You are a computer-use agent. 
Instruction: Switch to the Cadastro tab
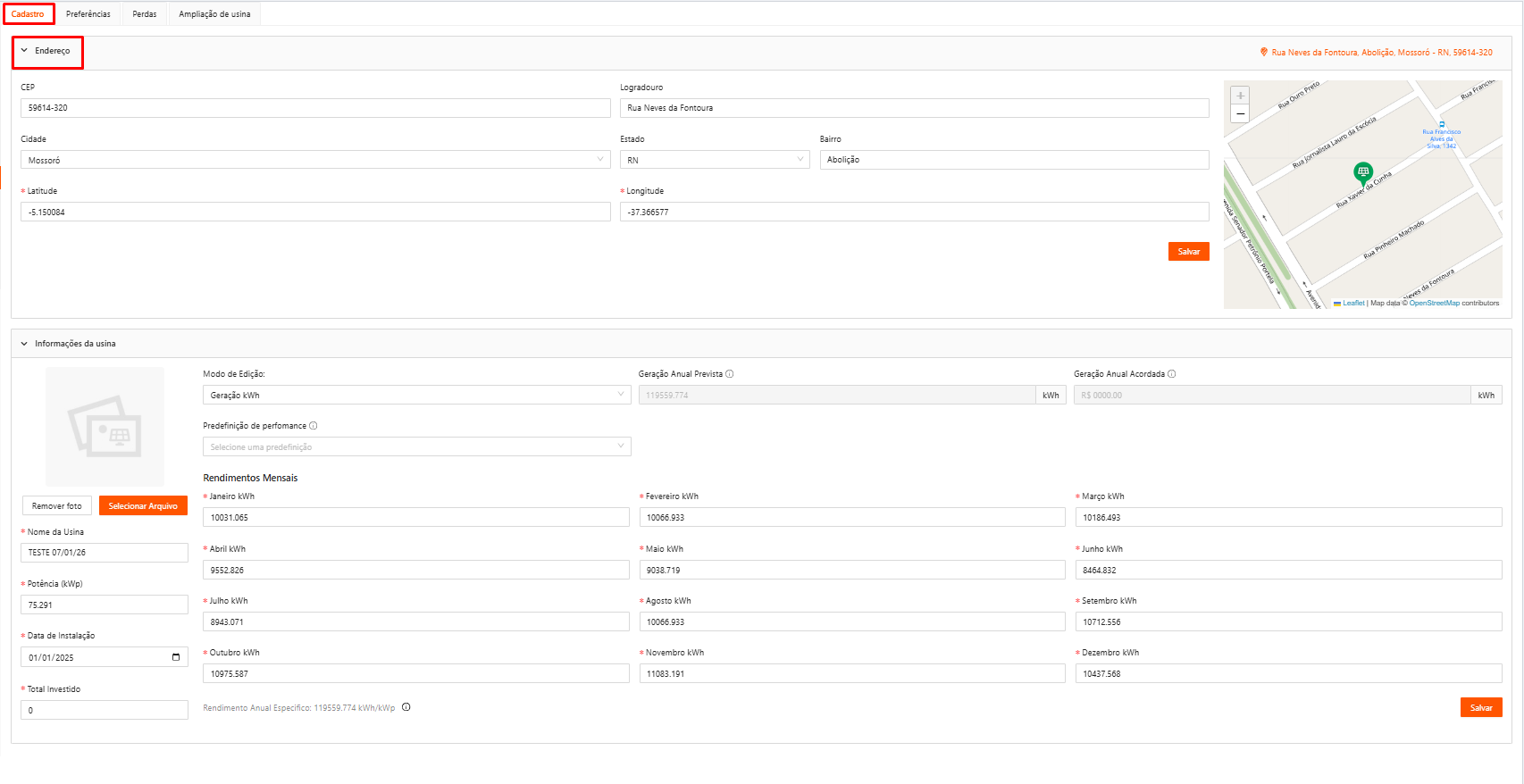[x=28, y=14]
